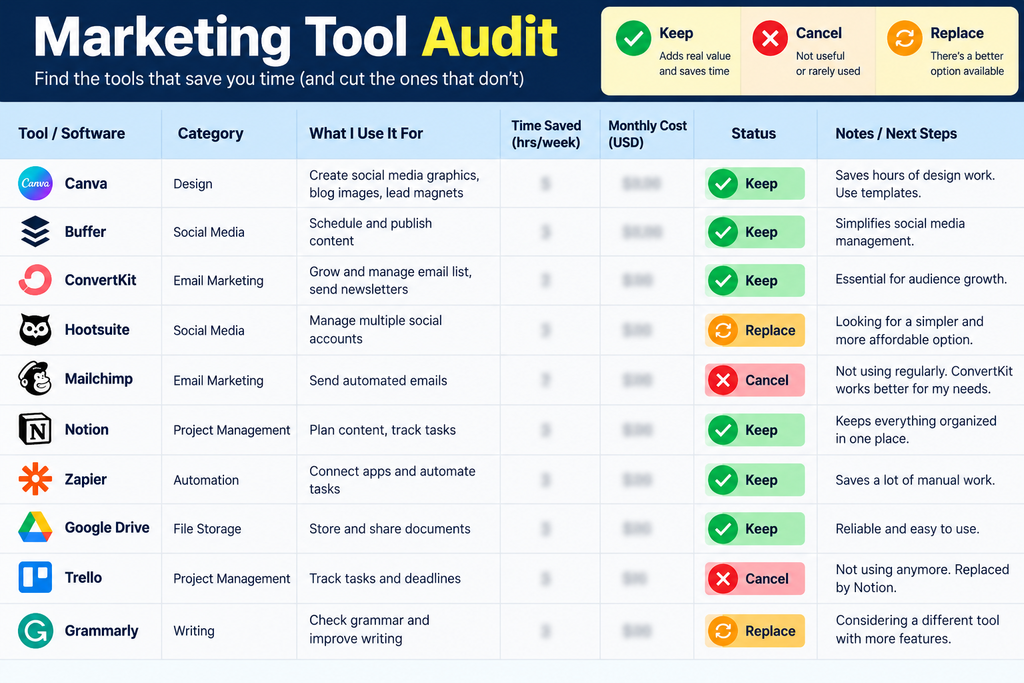Select the Tool / Software column header

click(72, 133)
